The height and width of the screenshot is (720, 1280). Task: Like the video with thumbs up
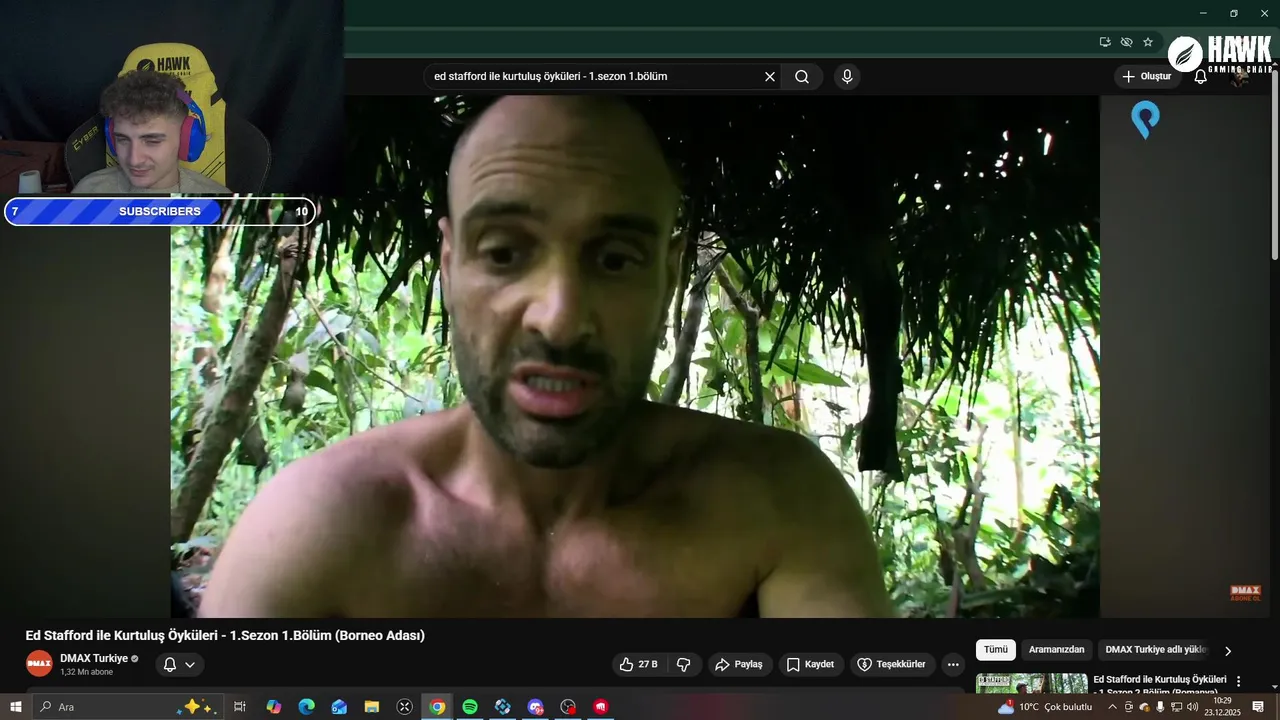click(x=638, y=664)
